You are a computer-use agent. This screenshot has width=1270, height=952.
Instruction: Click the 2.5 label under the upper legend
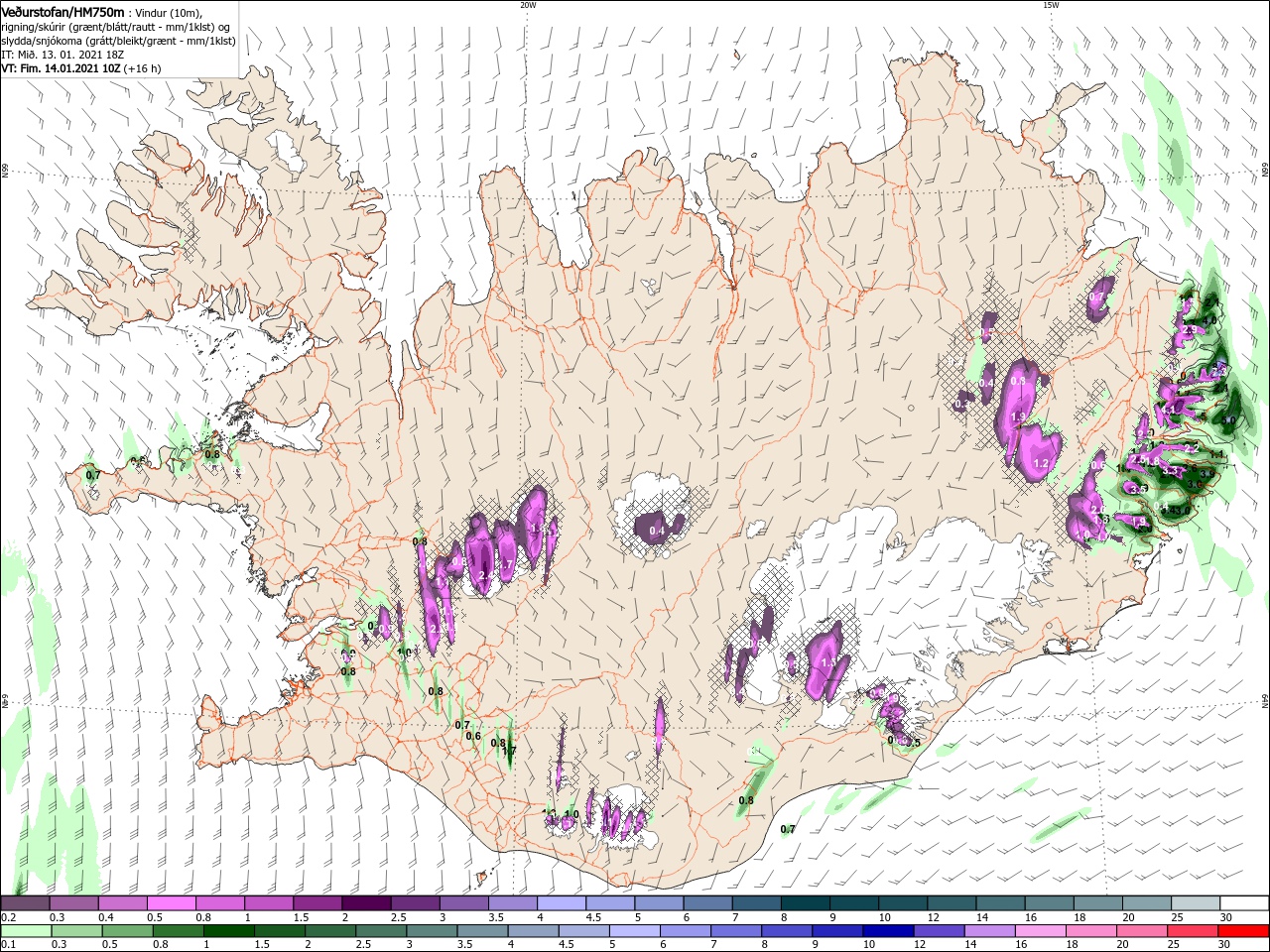(x=399, y=916)
